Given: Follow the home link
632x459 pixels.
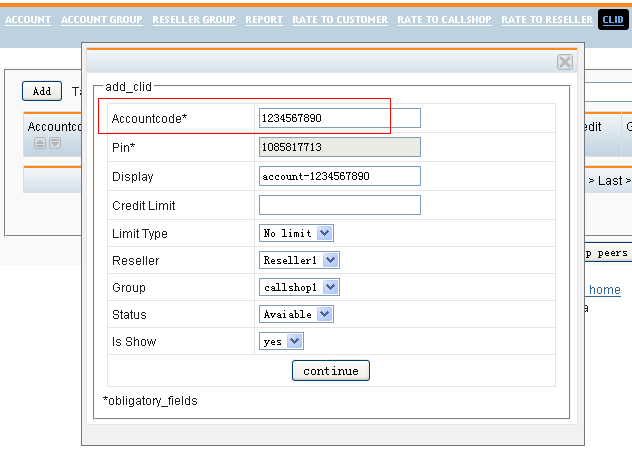Looking at the screenshot, I should (604, 290).
